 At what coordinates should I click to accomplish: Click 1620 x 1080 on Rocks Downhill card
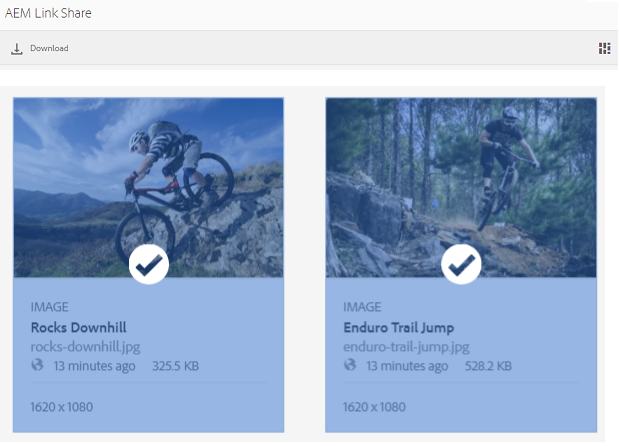tap(62, 407)
